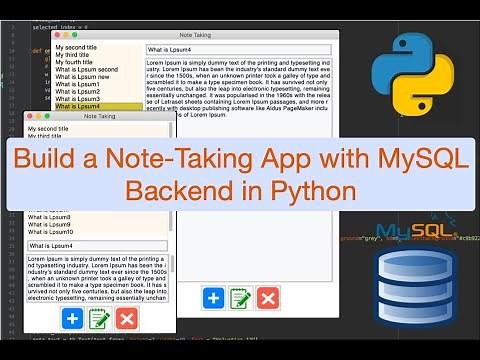Click the green edit-note icon in the front Note Taking window
The height and width of the screenshot is (360, 480).
tap(99, 318)
